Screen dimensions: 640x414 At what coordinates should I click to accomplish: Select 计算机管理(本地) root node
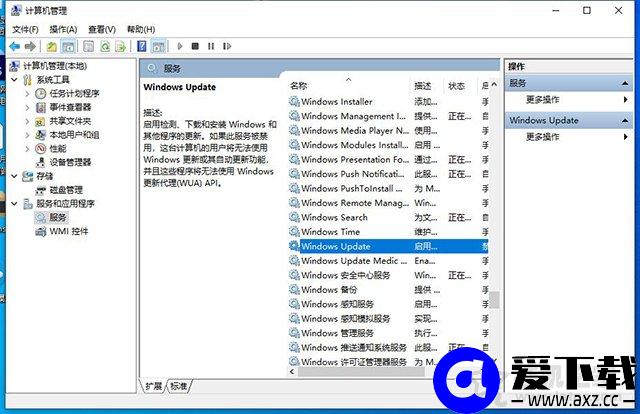55,66
